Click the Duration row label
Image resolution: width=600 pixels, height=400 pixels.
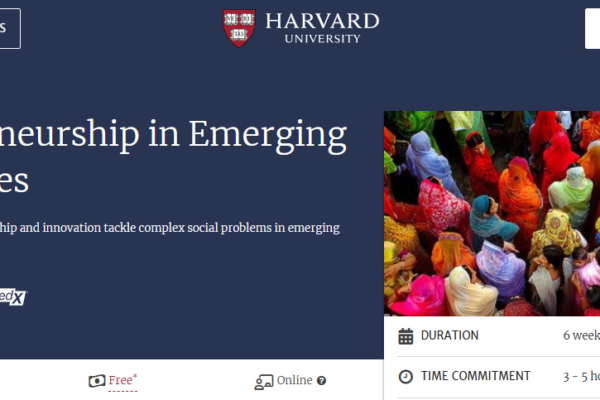pos(449,336)
